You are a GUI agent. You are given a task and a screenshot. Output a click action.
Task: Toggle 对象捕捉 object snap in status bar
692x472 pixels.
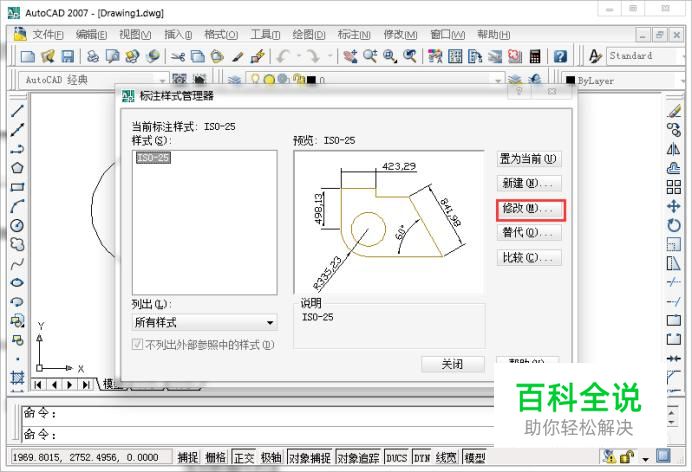(x=309, y=457)
